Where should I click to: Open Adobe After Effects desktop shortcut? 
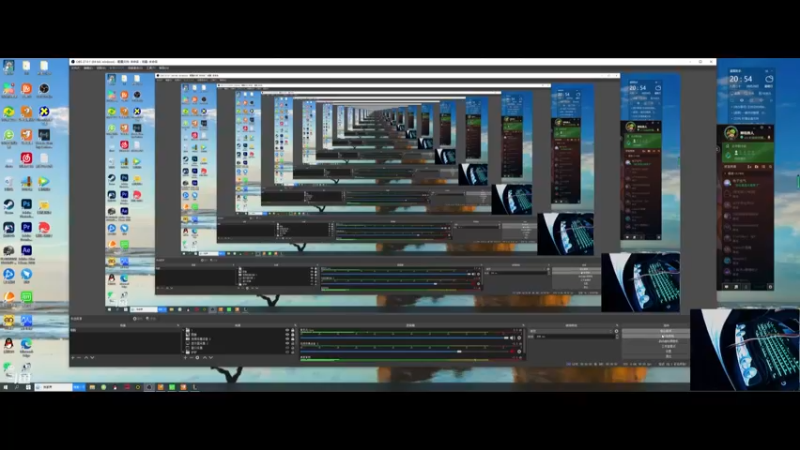(x=27, y=249)
